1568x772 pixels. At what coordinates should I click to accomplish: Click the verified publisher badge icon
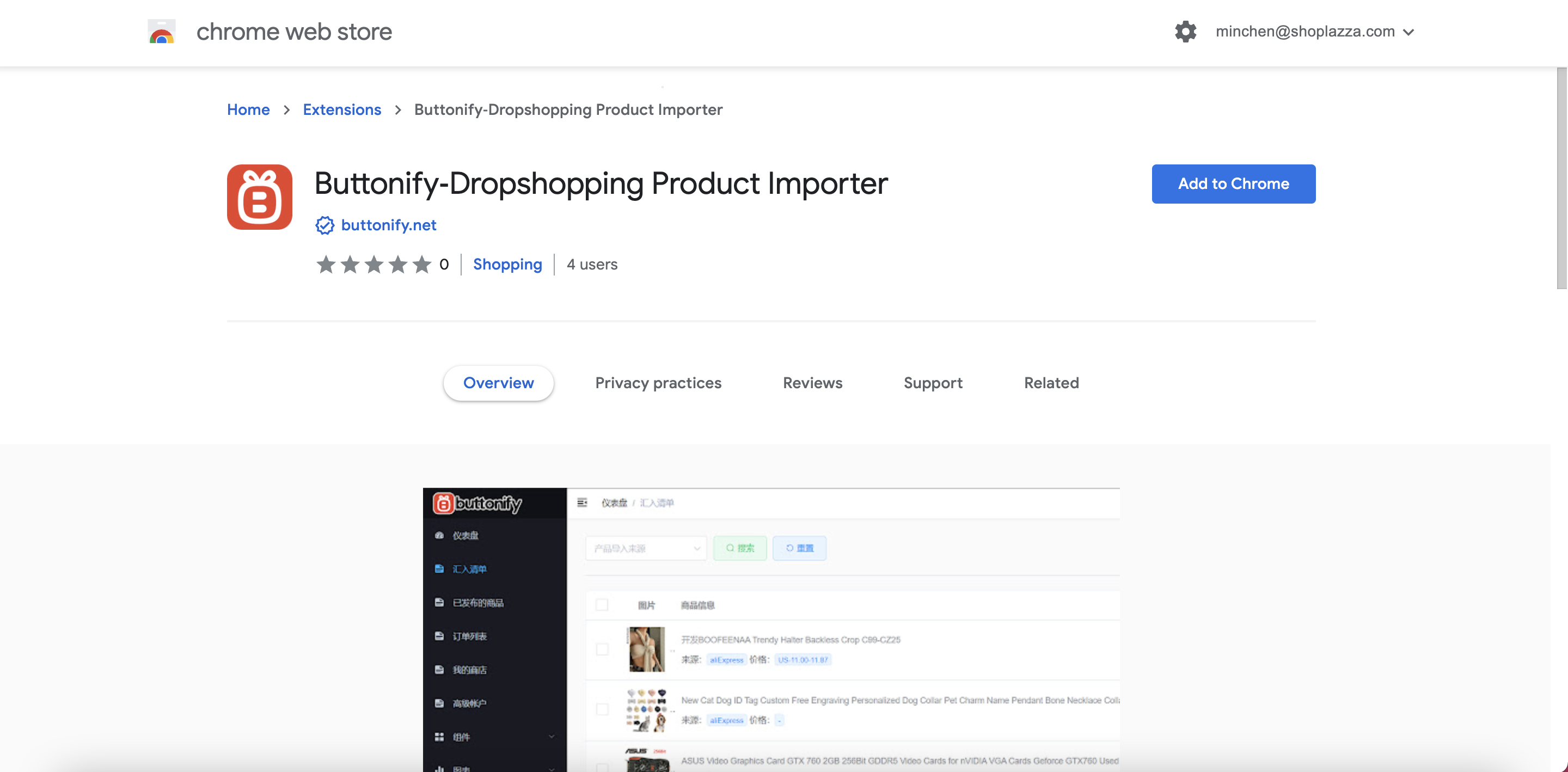click(x=324, y=225)
